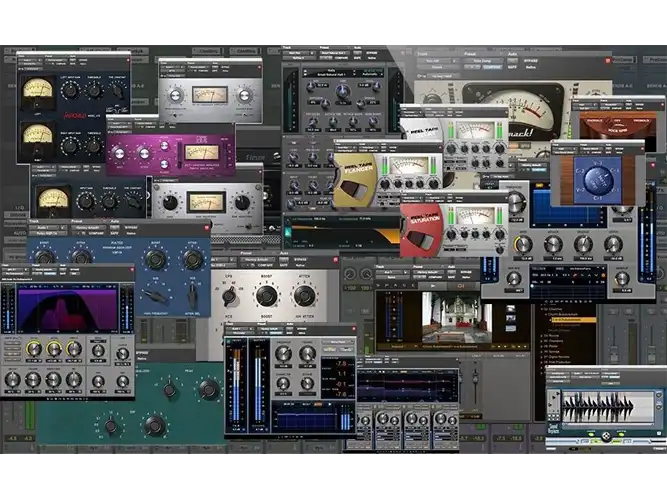The image size is (667, 500).
Task: Turn Fairchild 660 threshold knob
Action: (109, 201)
